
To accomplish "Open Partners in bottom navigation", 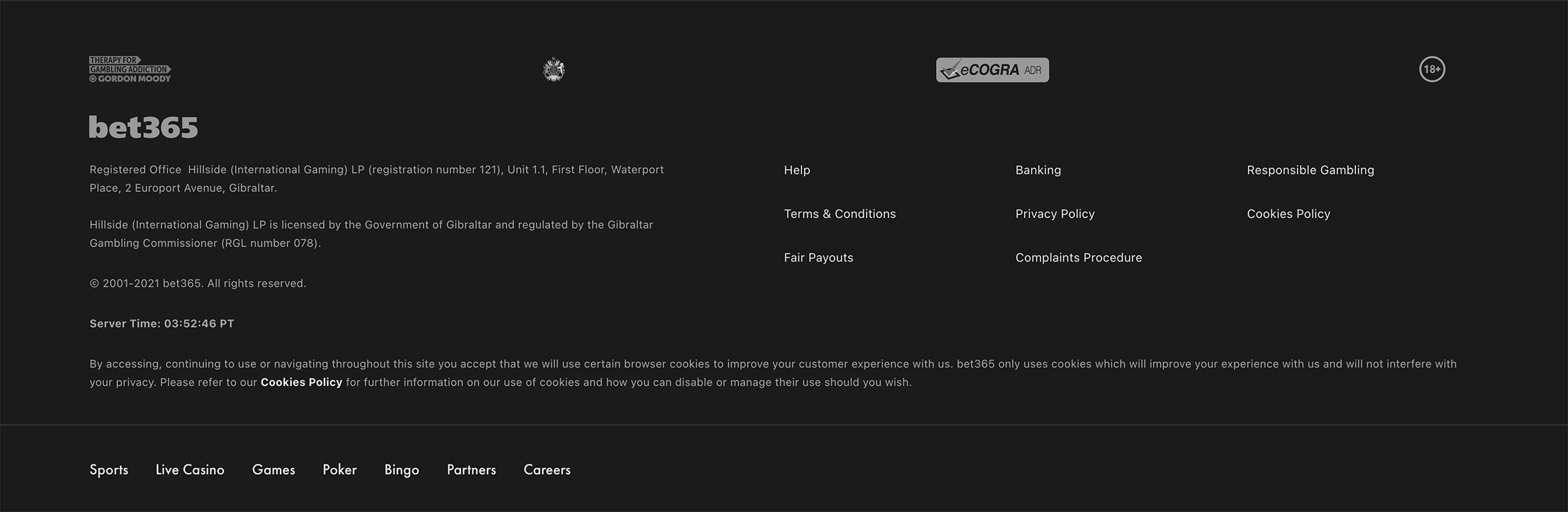I will tap(471, 470).
